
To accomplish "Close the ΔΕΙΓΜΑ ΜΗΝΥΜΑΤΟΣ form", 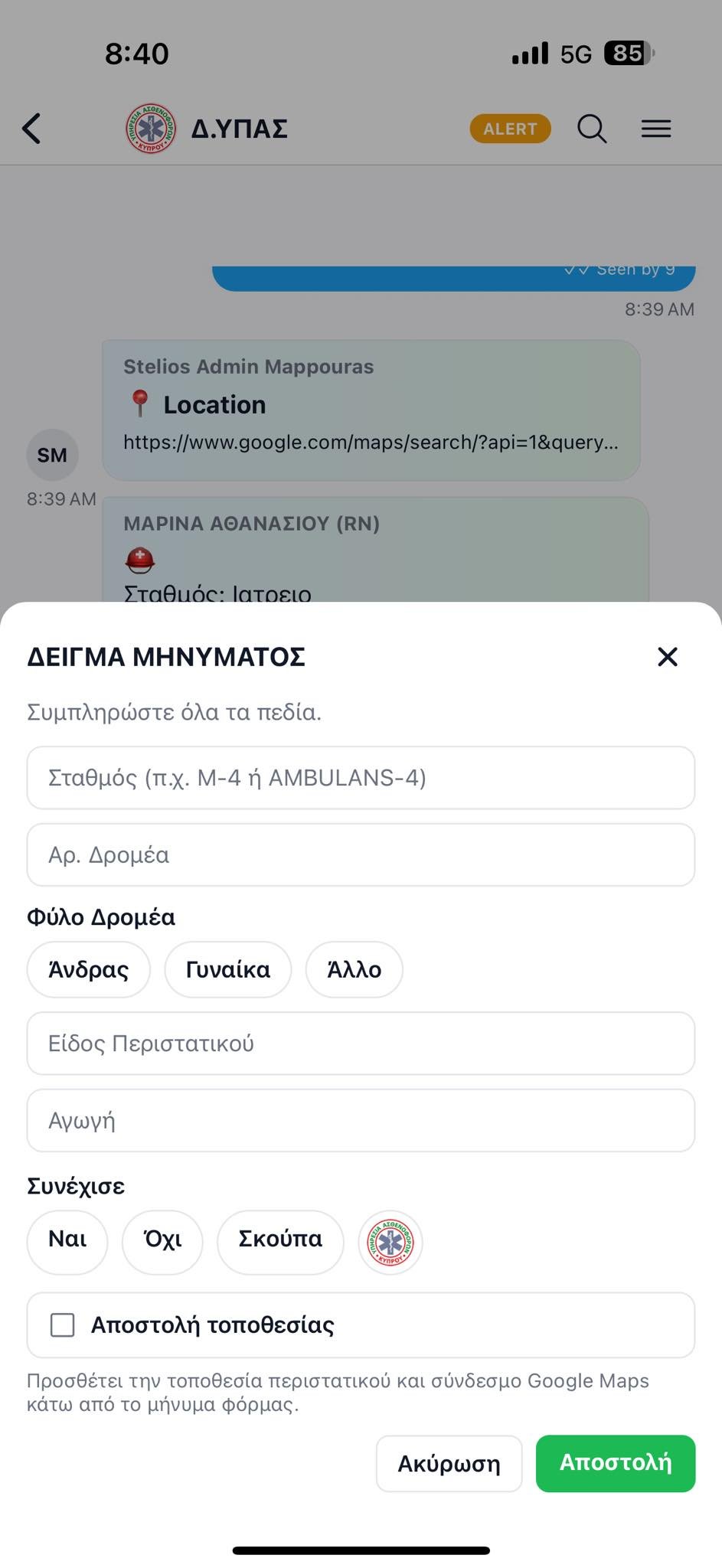I will [668, 657].
